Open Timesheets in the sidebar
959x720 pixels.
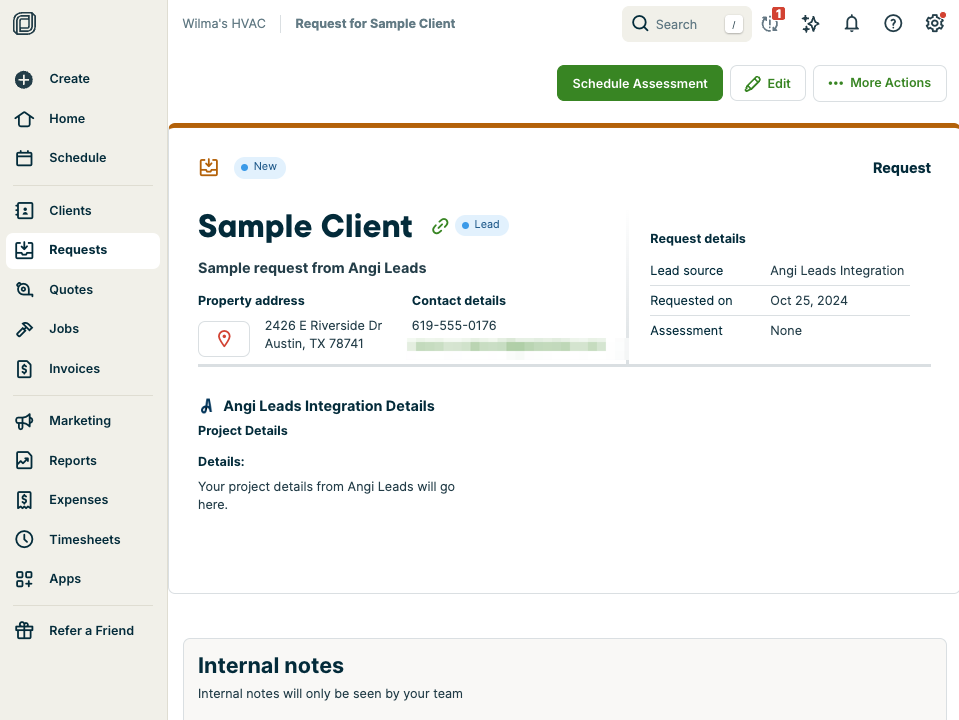(x=84, y=540)
